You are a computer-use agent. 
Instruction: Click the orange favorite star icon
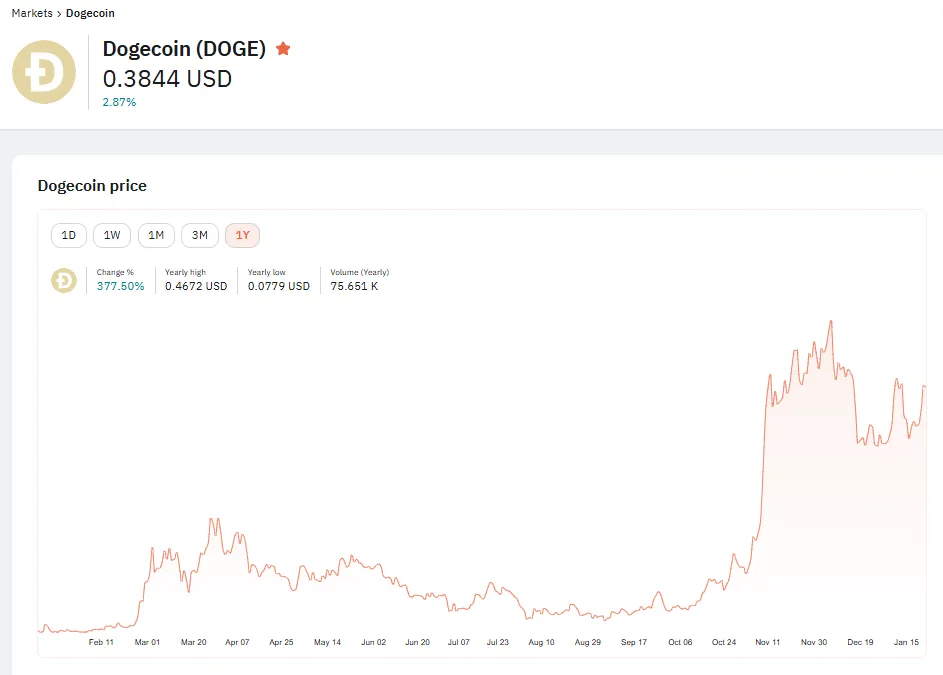(283, 49)
